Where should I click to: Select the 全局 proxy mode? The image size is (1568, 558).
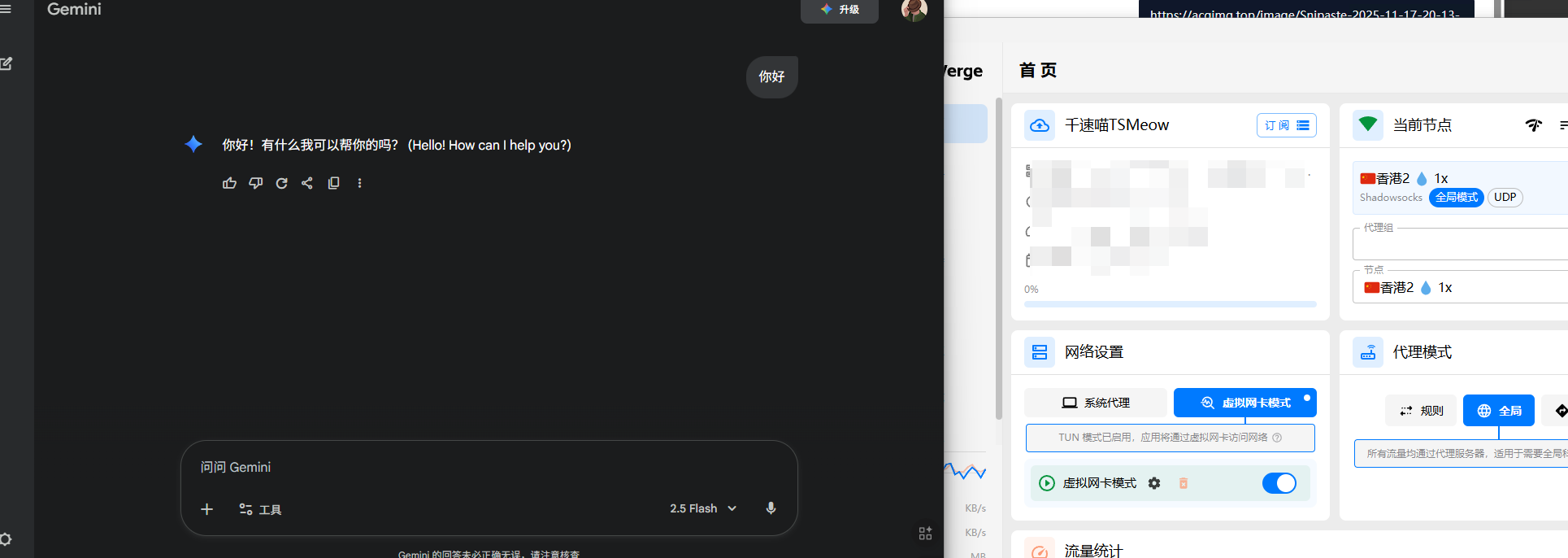point(1498,411)
